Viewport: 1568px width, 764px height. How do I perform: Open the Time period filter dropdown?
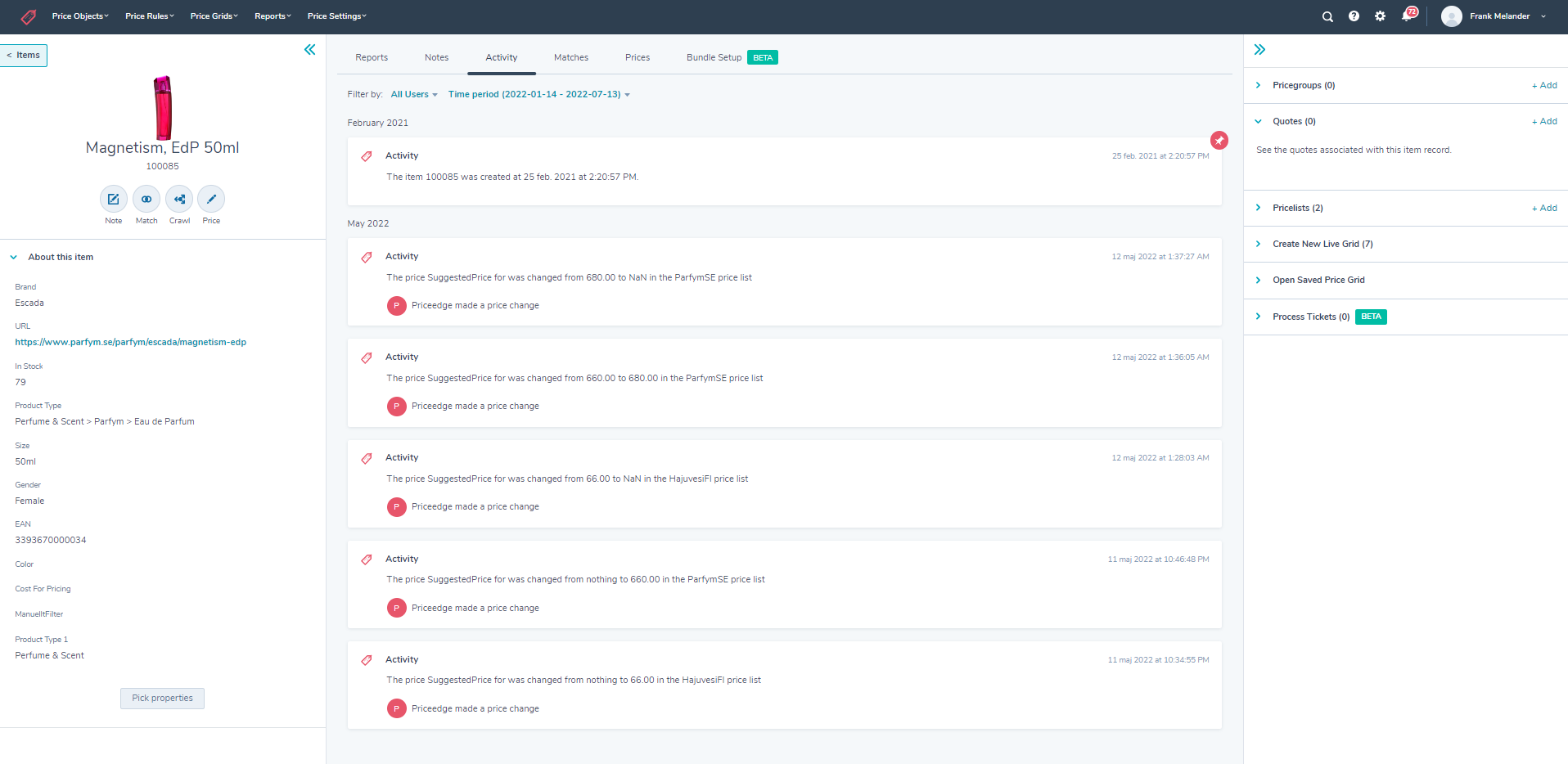[x=539, y=95]
